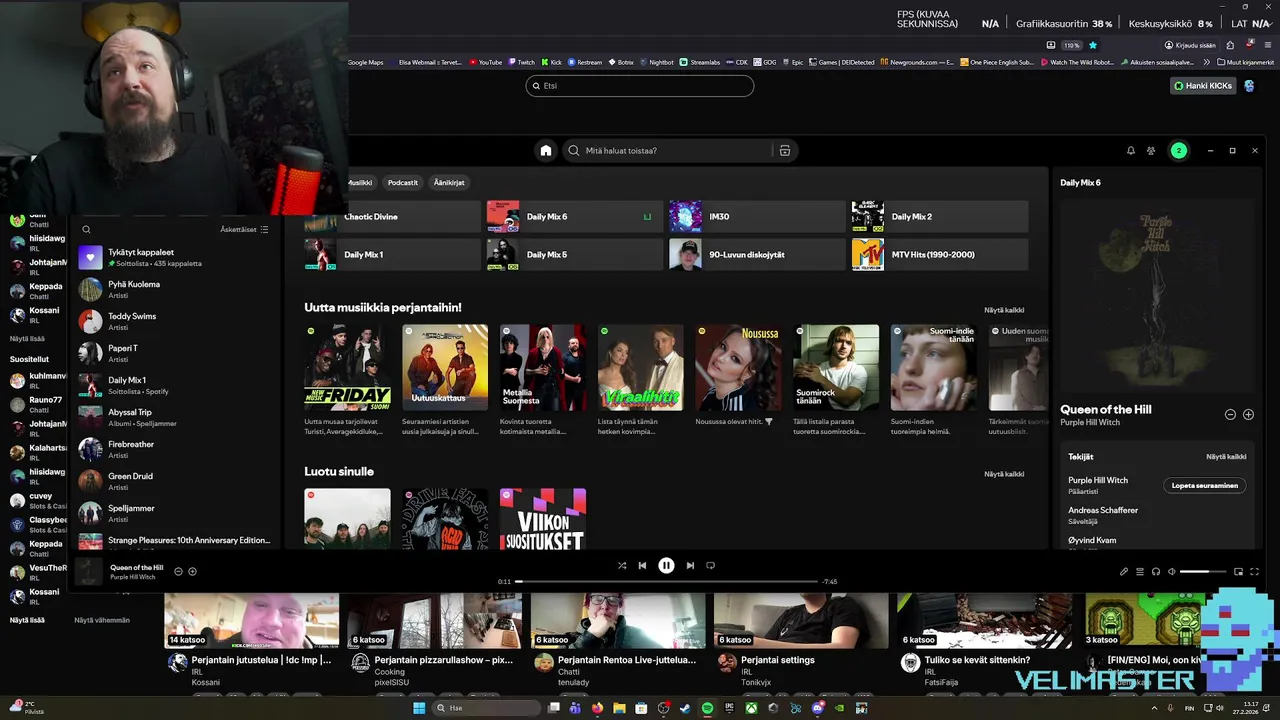The height and width of the screenshot is (720, 1280).
Task: Focus Spotify search field Mitä haluat toistaa
Action: point(668,151)
